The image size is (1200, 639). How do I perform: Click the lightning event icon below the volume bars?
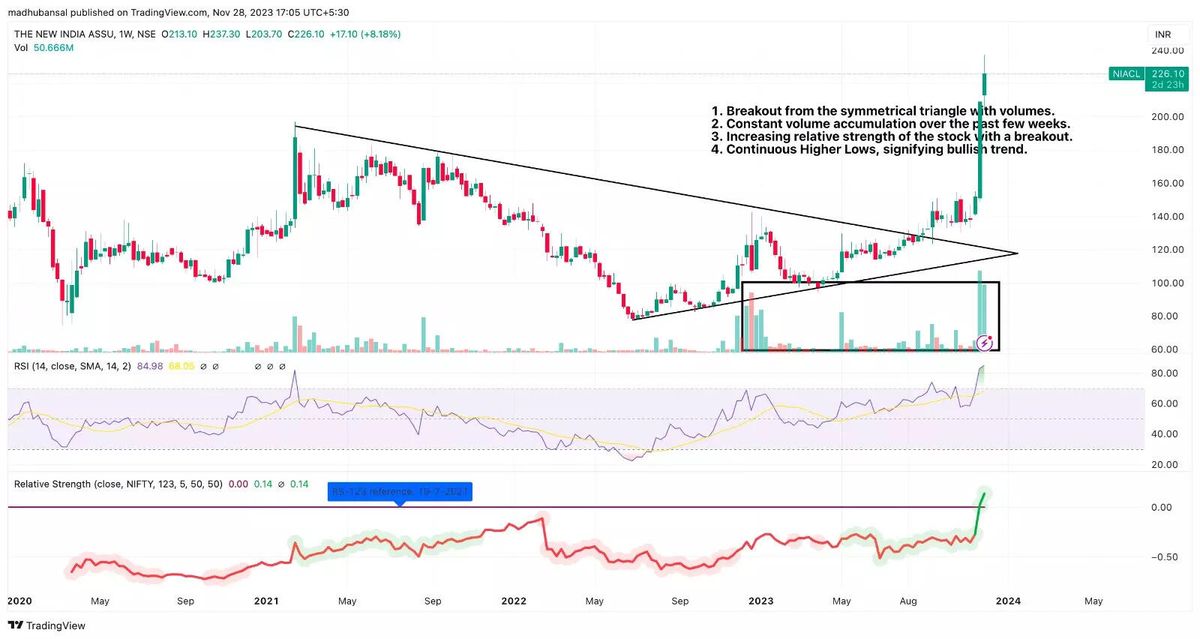tap(985, 343)
